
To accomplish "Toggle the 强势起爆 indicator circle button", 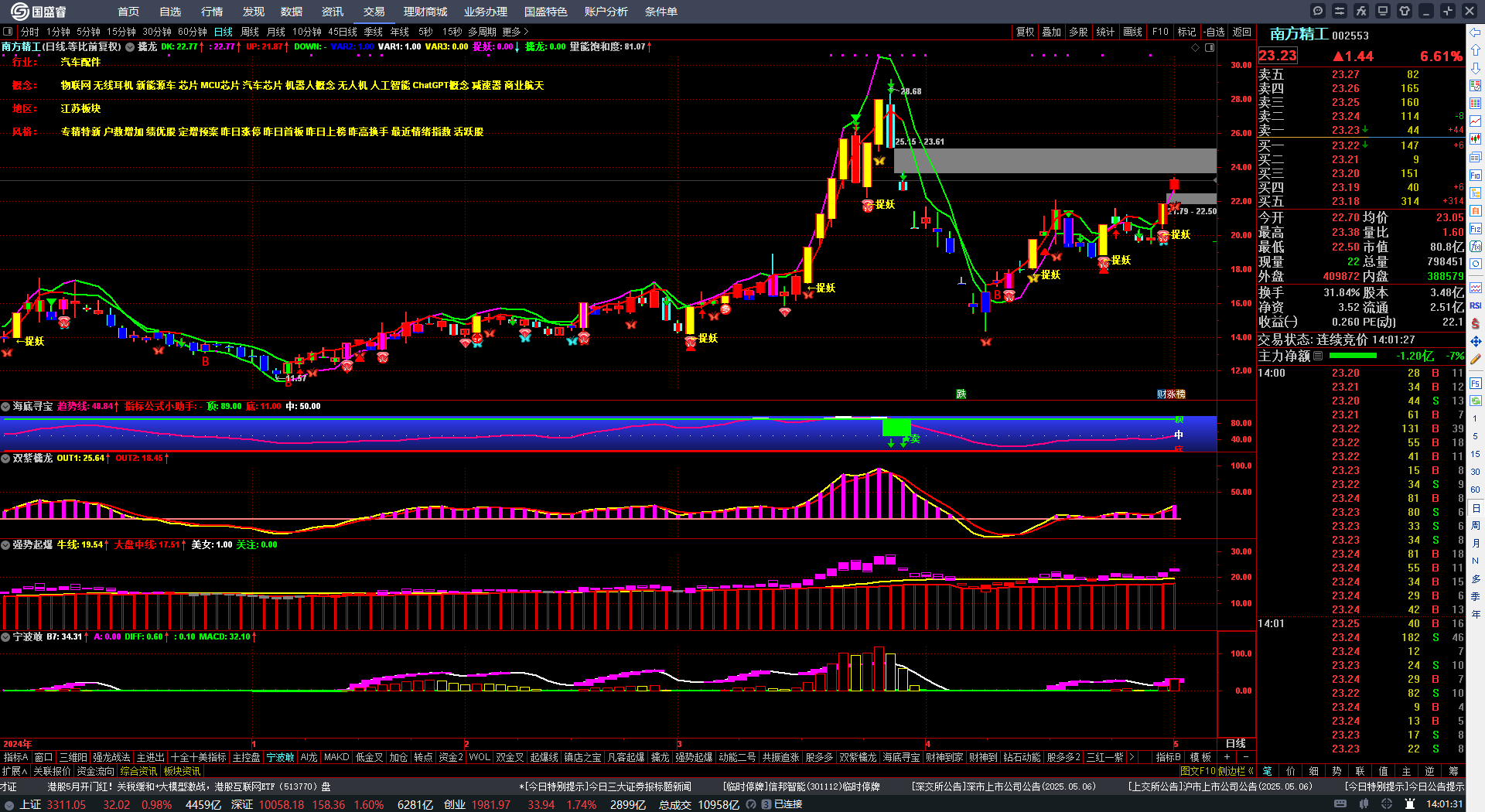I will click(5, 544).
